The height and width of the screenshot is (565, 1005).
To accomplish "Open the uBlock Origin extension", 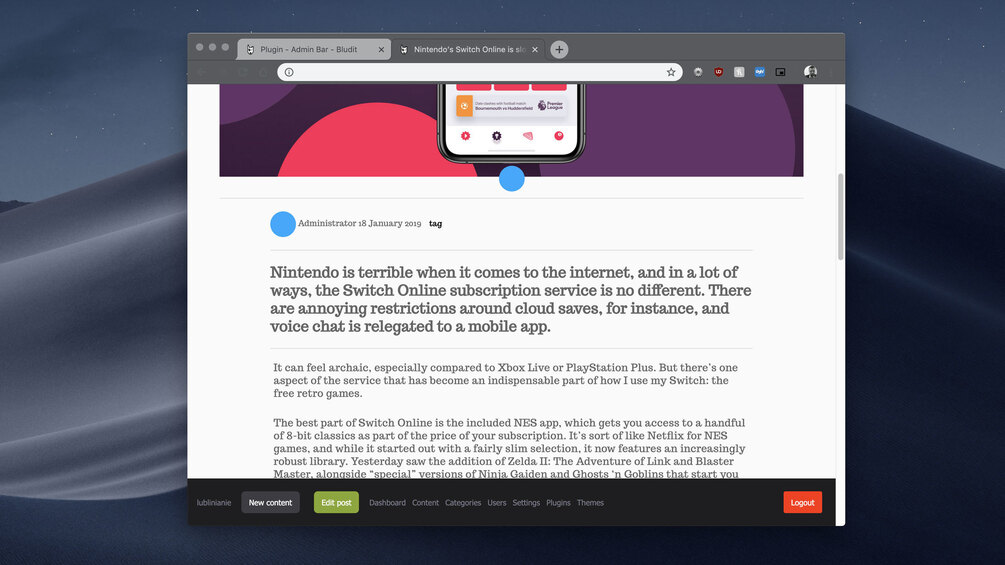I will pyautogui.click(x=718, y=72).
